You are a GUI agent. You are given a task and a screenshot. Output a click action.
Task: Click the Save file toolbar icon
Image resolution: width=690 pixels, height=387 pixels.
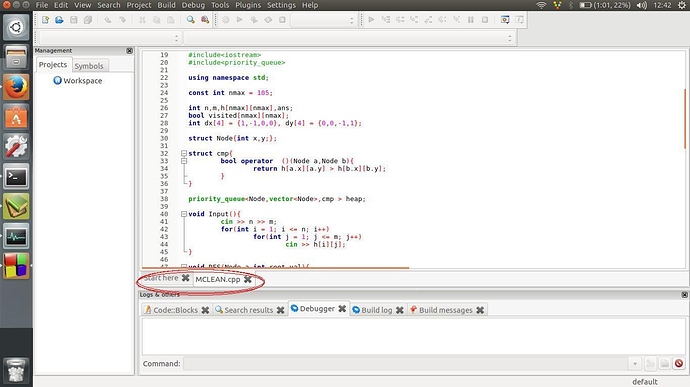73,20
